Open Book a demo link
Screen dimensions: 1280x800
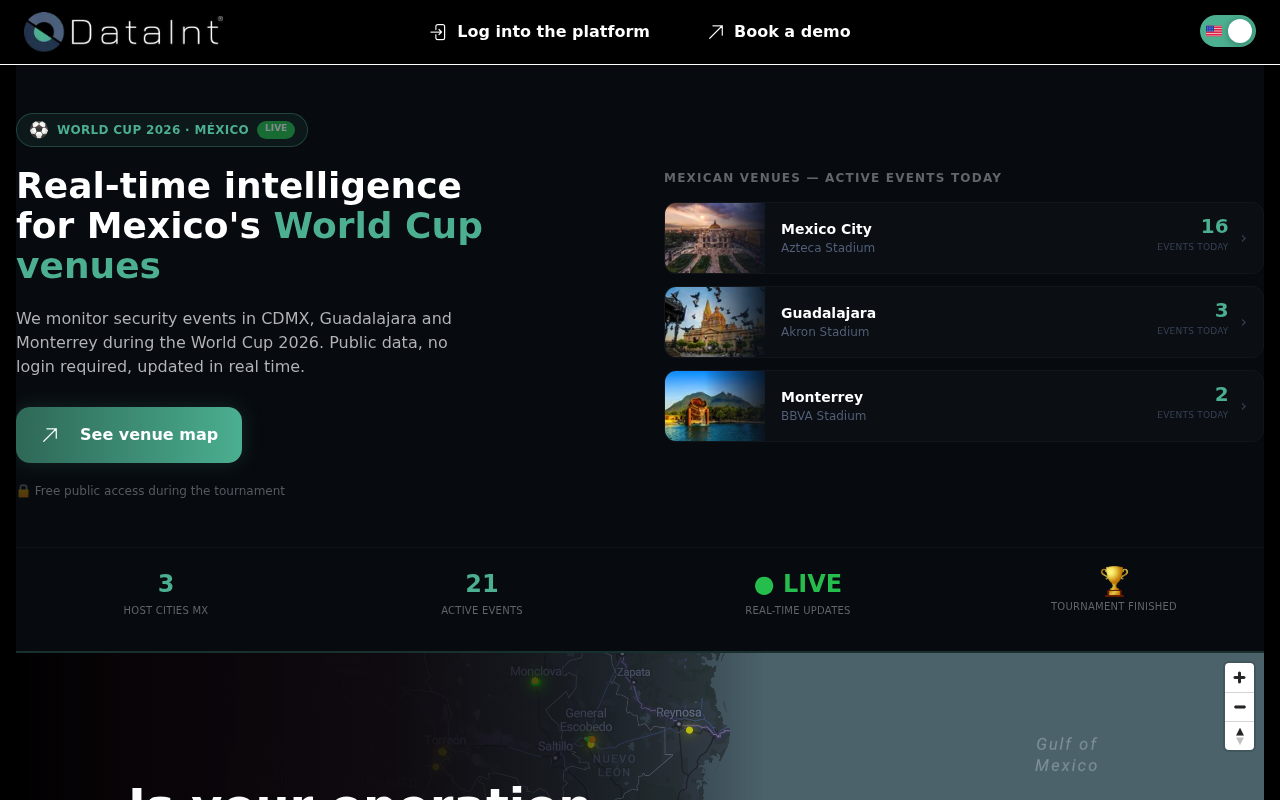point(779,32)
